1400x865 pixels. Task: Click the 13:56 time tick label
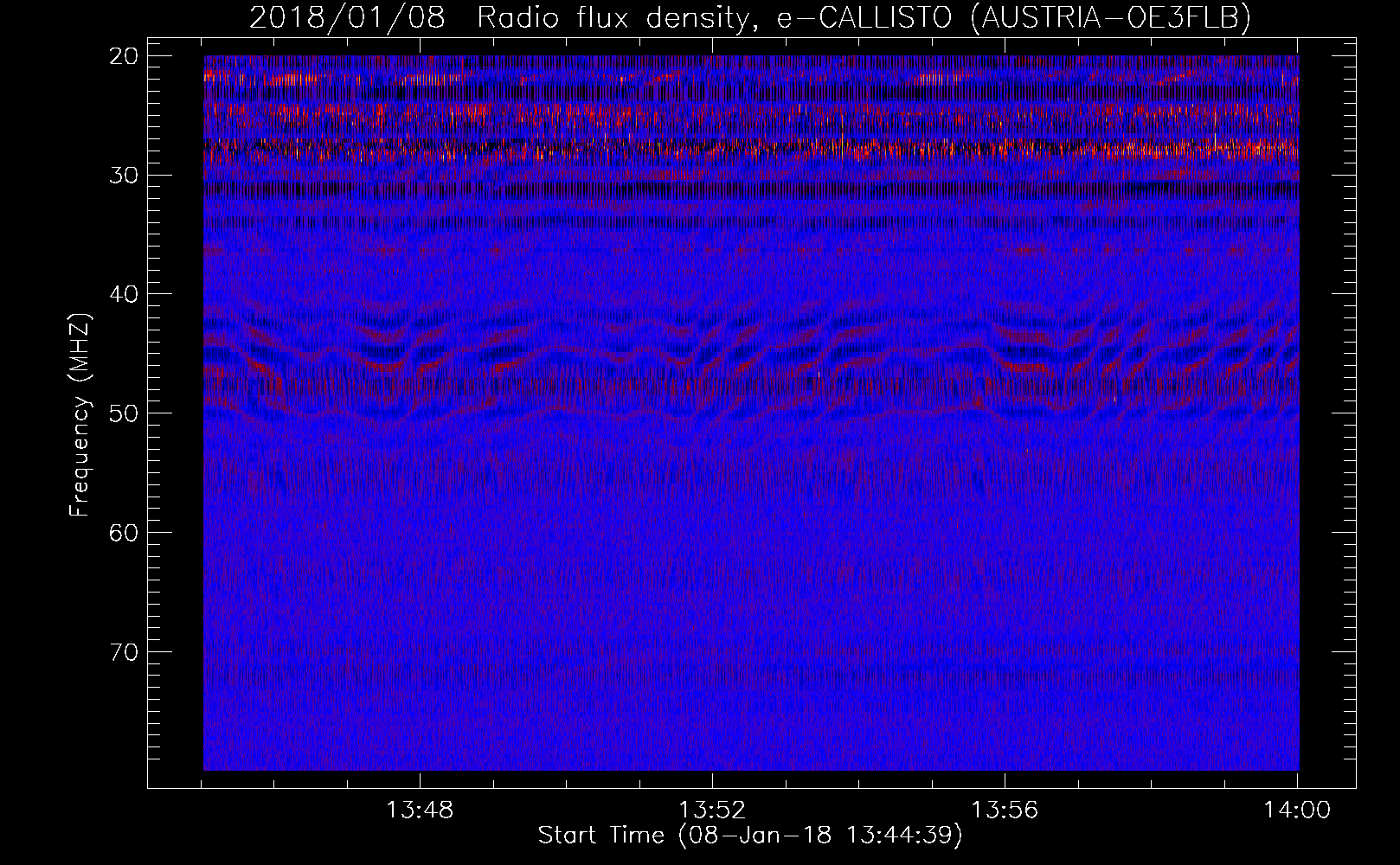pos(1005,811)
